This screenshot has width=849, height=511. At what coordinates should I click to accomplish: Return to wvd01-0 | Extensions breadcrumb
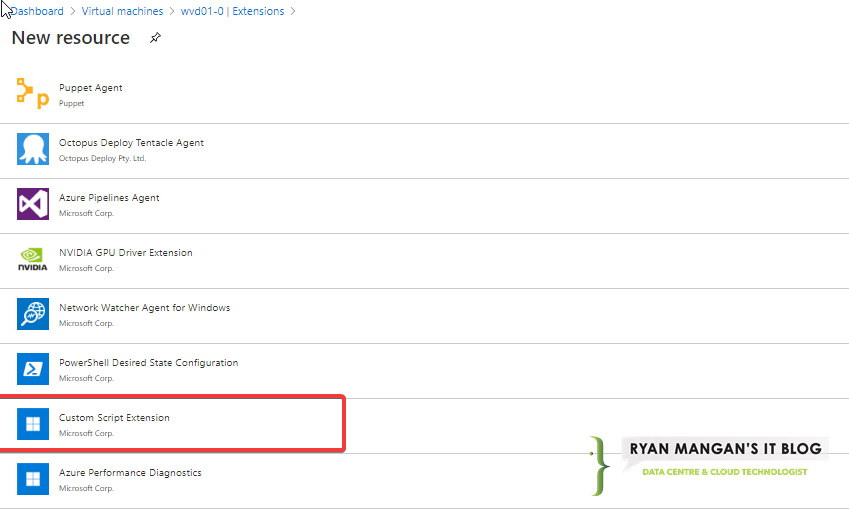232,11
